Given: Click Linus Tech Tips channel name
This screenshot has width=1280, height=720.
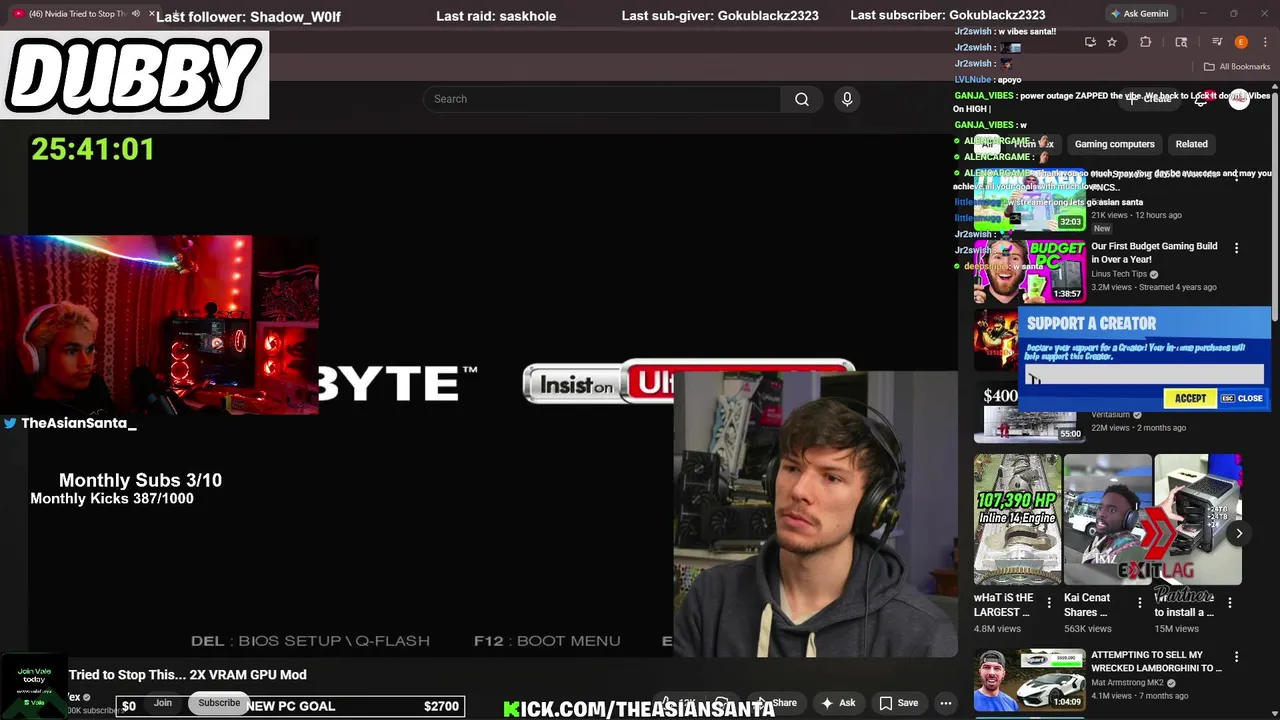Looking at the screenshot, I should point(1119,274).
